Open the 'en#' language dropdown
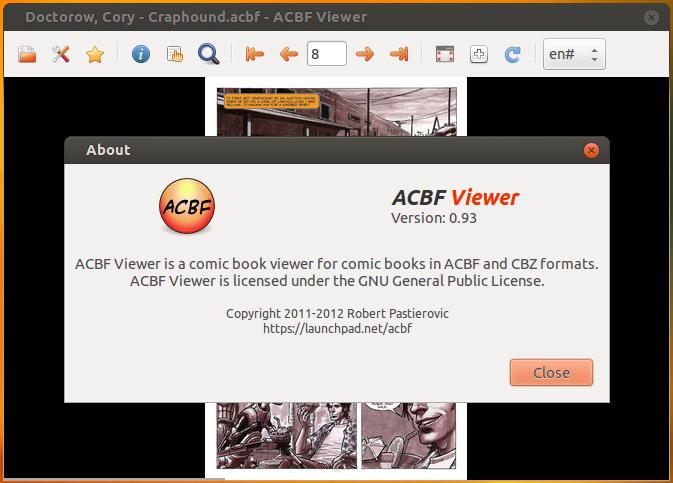 point(574,54)
